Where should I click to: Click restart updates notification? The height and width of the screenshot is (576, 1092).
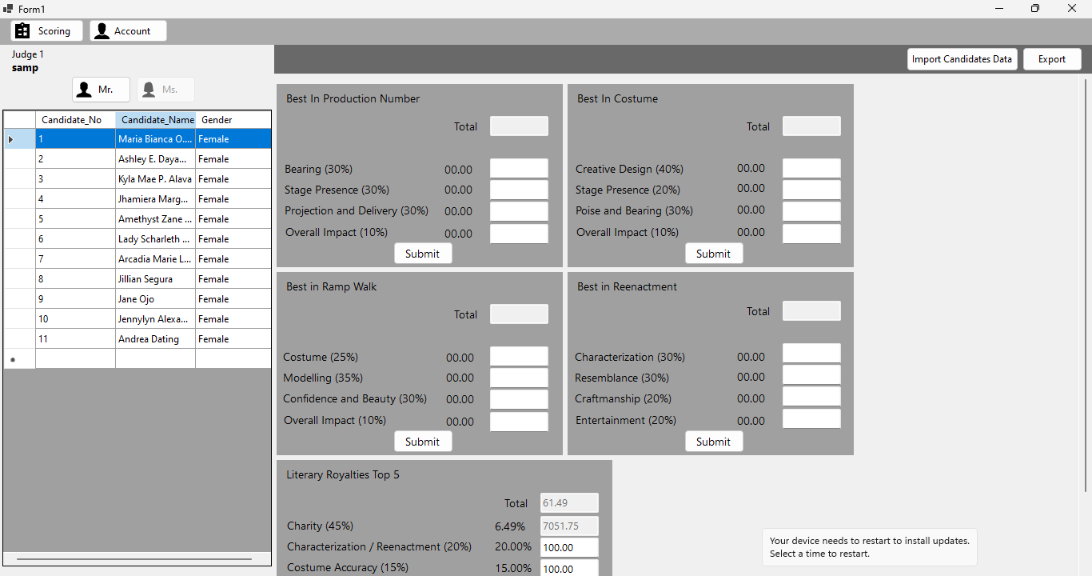[869, 547]
